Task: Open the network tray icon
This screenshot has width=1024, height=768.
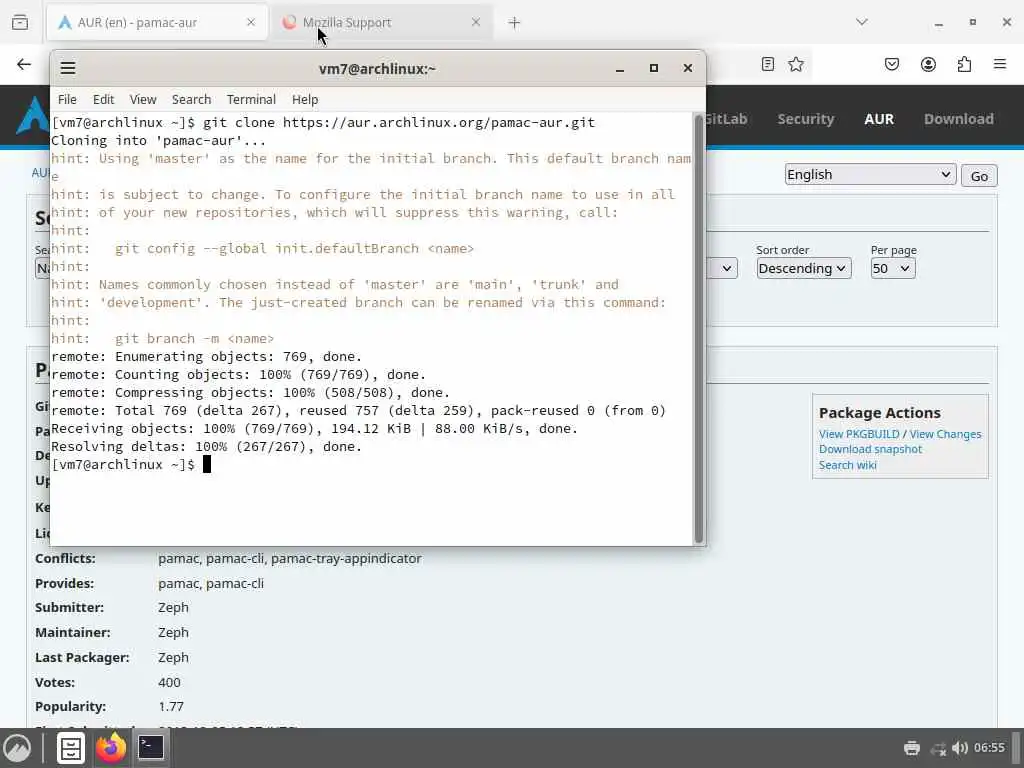Action: coord(938,748)
